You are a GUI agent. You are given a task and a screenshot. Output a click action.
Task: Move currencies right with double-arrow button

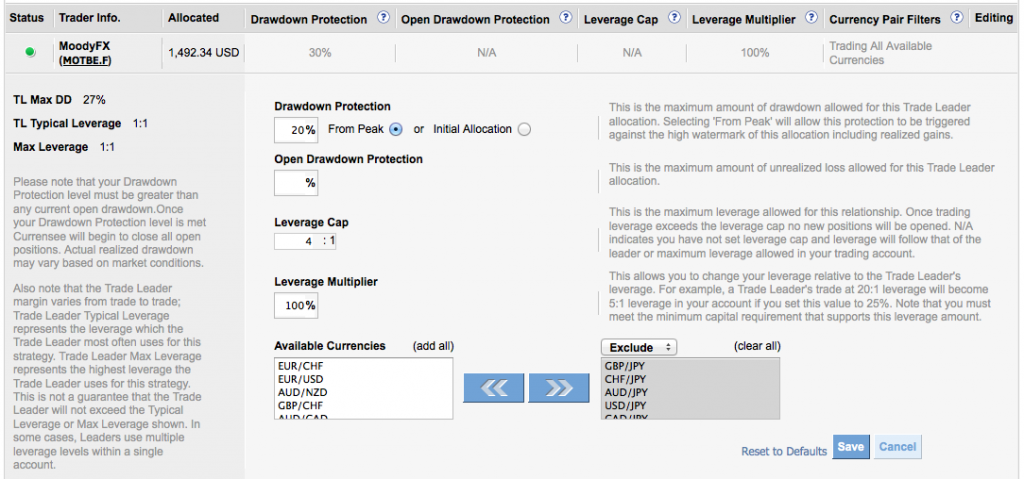pyautogui.click(x=558, y=389)
